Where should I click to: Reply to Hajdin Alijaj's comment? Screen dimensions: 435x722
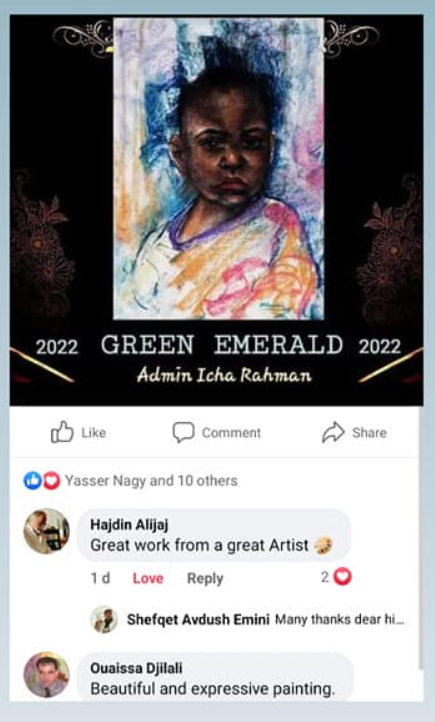pos(205,578)
